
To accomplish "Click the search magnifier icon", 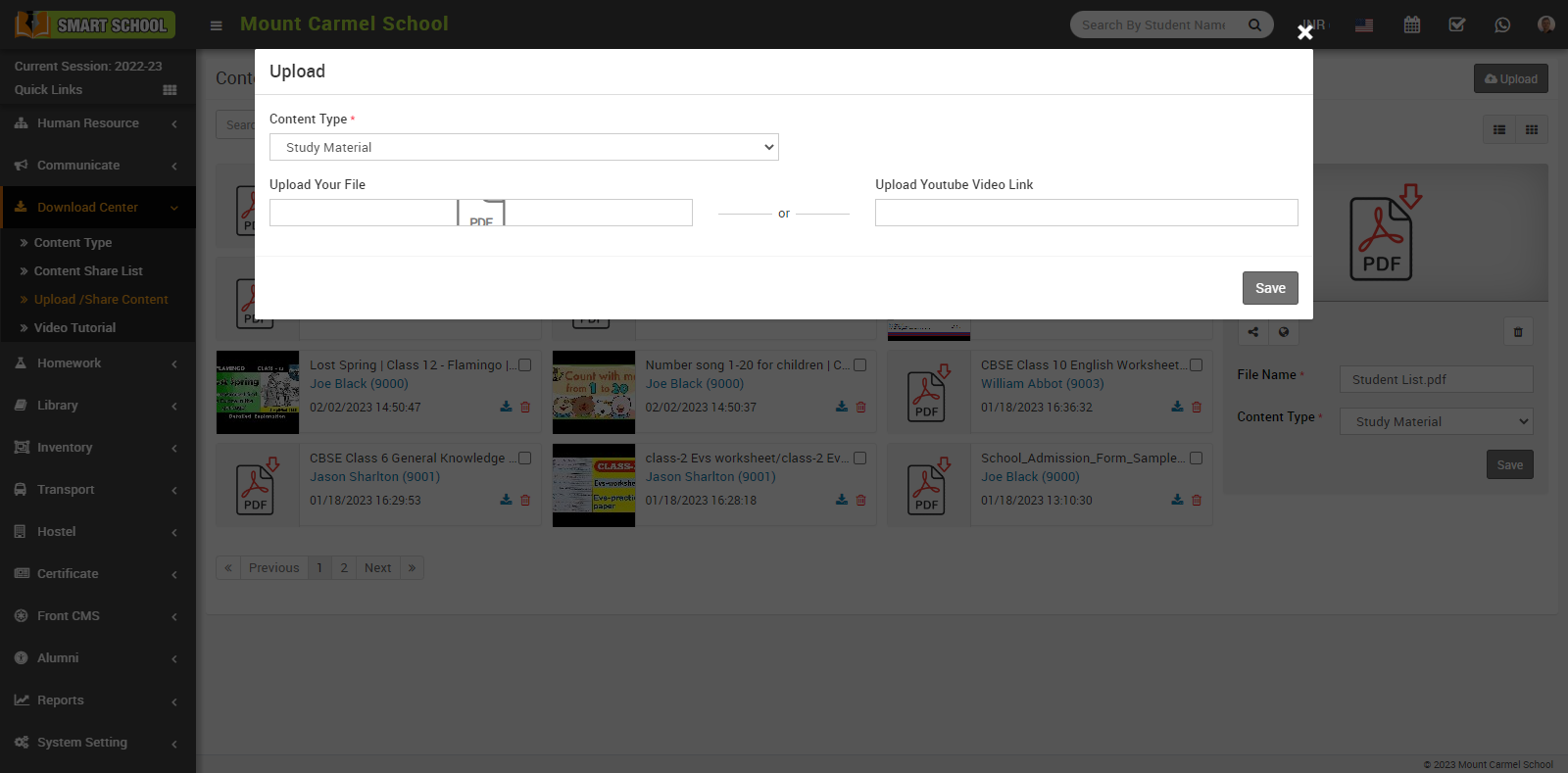I will pyautogui.click(x=1254, y=24).
